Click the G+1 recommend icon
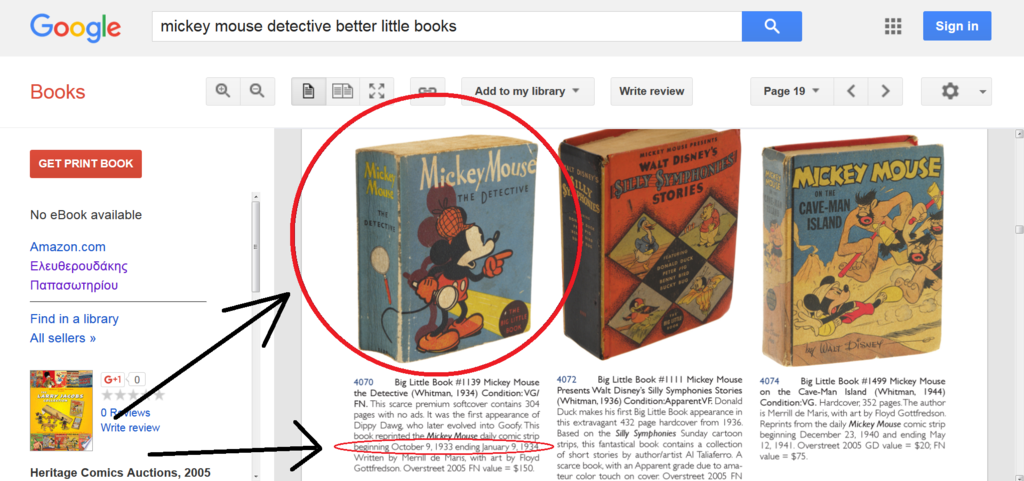The image size is (1024, 481). 113,379
